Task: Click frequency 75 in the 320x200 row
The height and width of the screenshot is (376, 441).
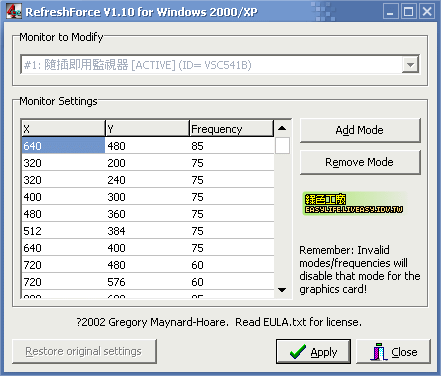Action: [232, 163]
